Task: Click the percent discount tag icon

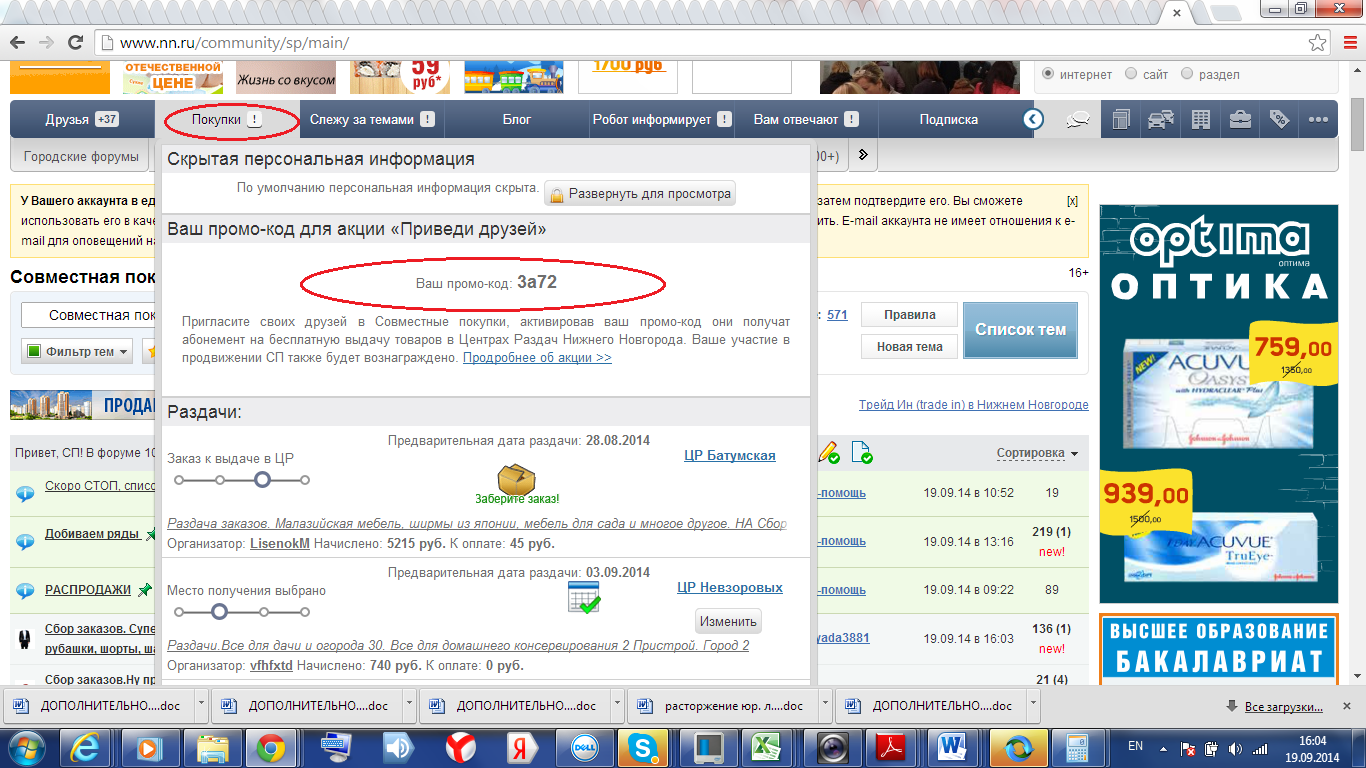Action: click(1279, 120)
